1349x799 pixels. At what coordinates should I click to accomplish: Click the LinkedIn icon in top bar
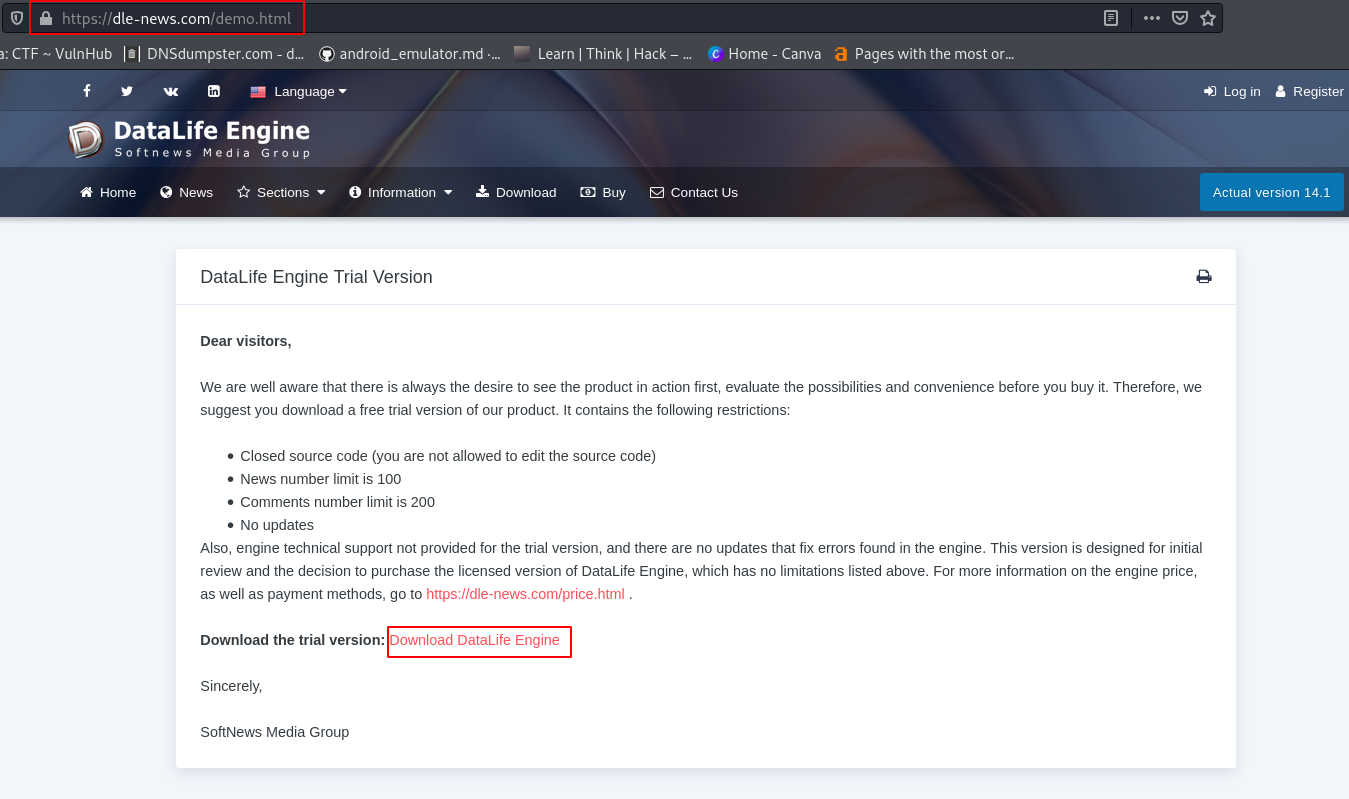click(214, 91)
